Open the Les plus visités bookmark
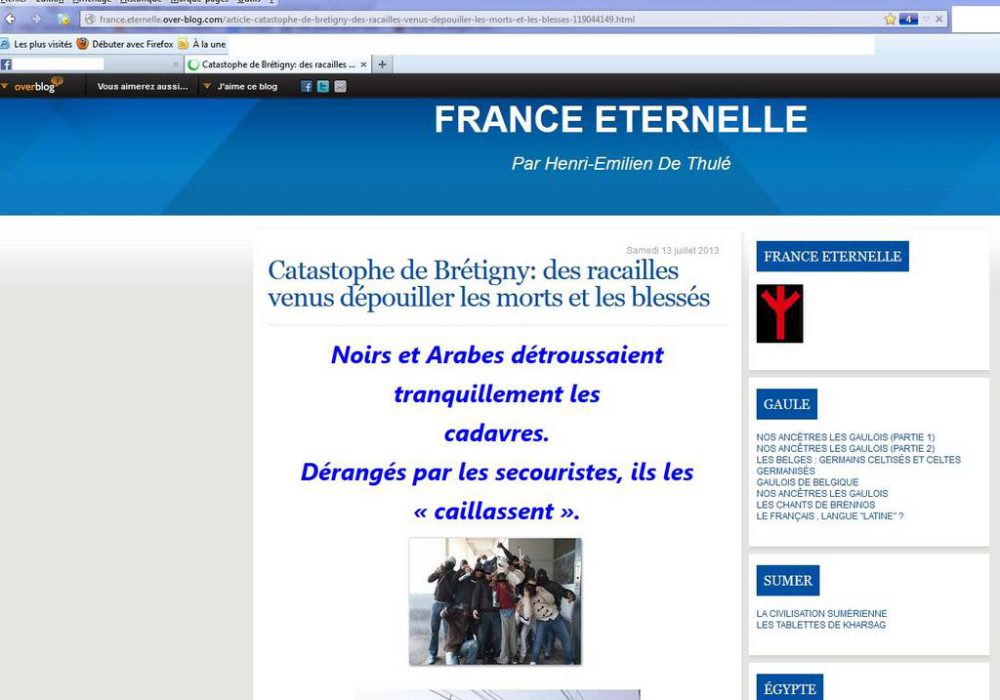 [36, 44]
